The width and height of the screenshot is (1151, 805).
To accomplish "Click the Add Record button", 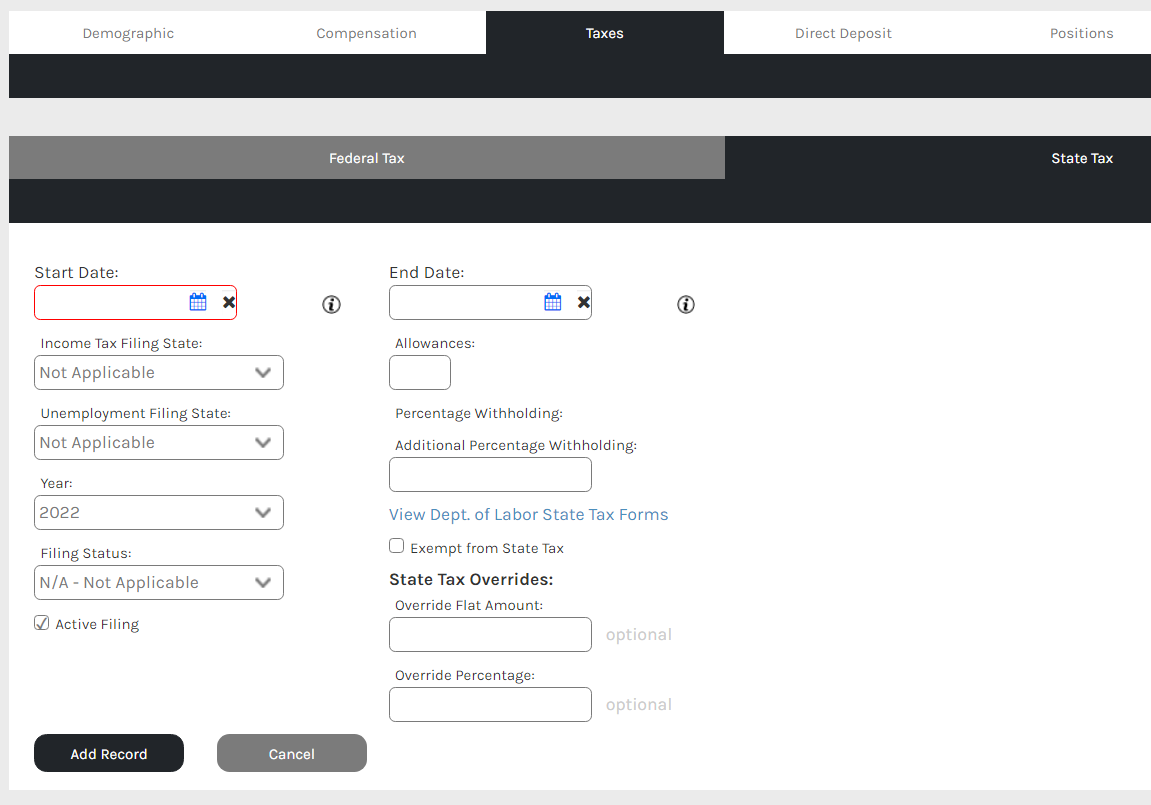I will [x=109, y=753].
